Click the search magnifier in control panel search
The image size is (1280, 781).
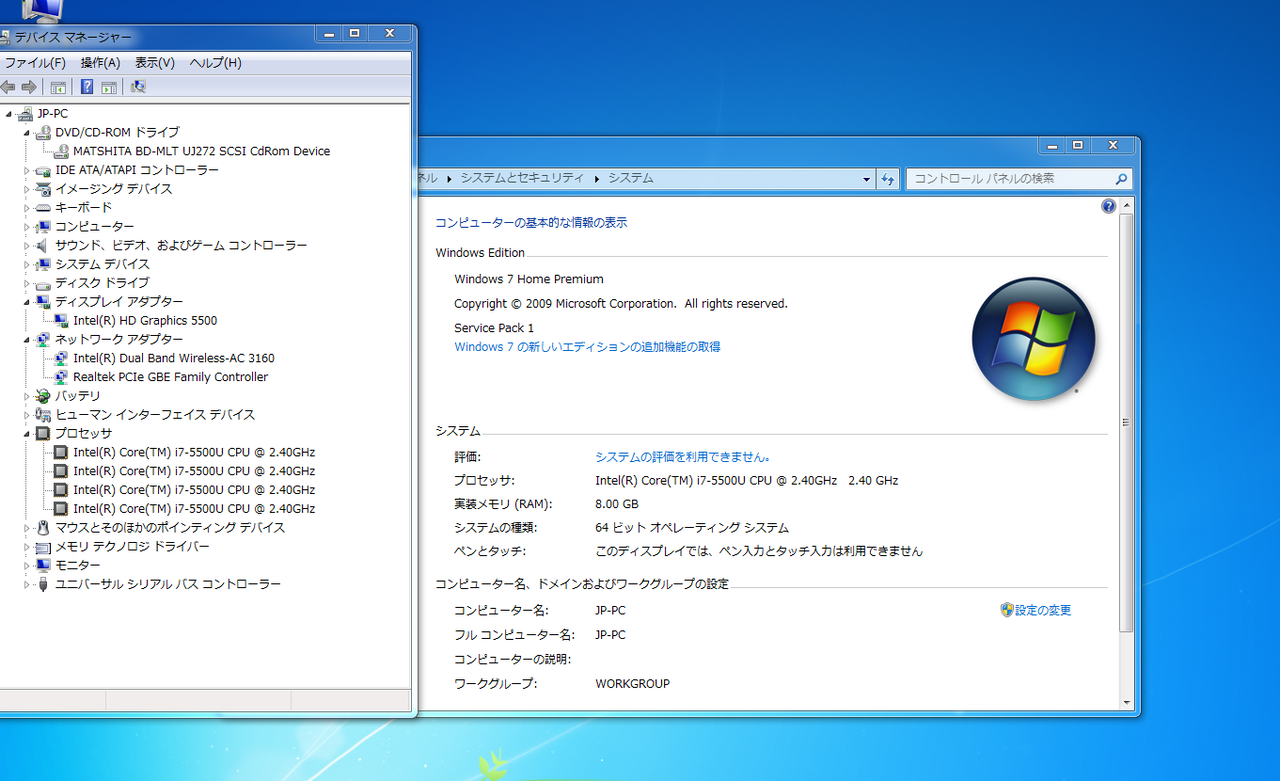(1121, 179)
